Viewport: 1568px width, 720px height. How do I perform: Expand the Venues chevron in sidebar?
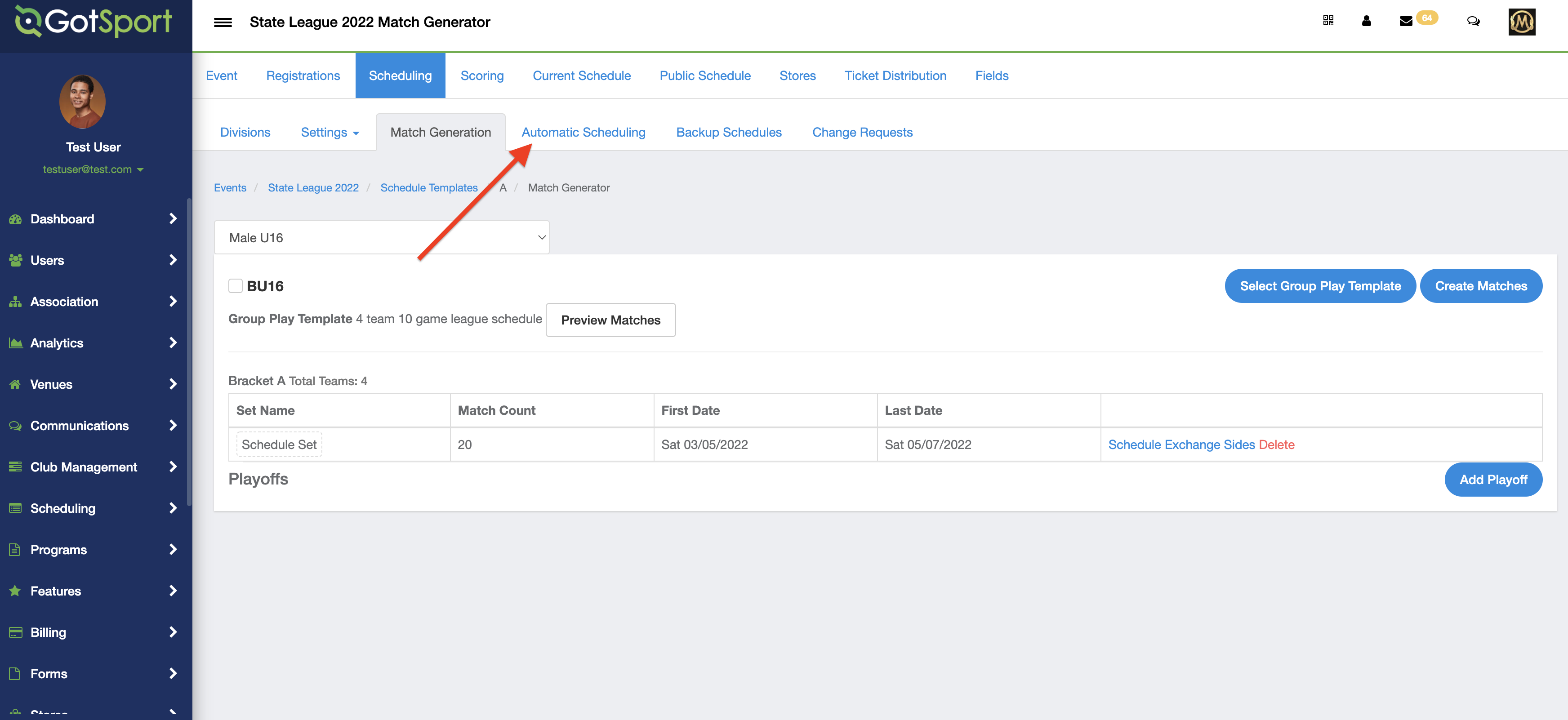click(x=173, y=384)
